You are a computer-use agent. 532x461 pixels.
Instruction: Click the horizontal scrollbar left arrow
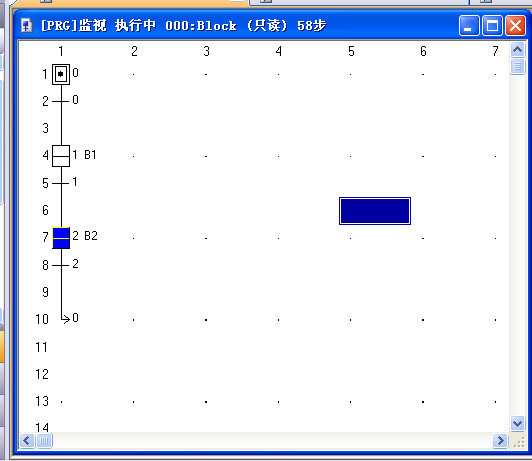(x=27, y=441)
